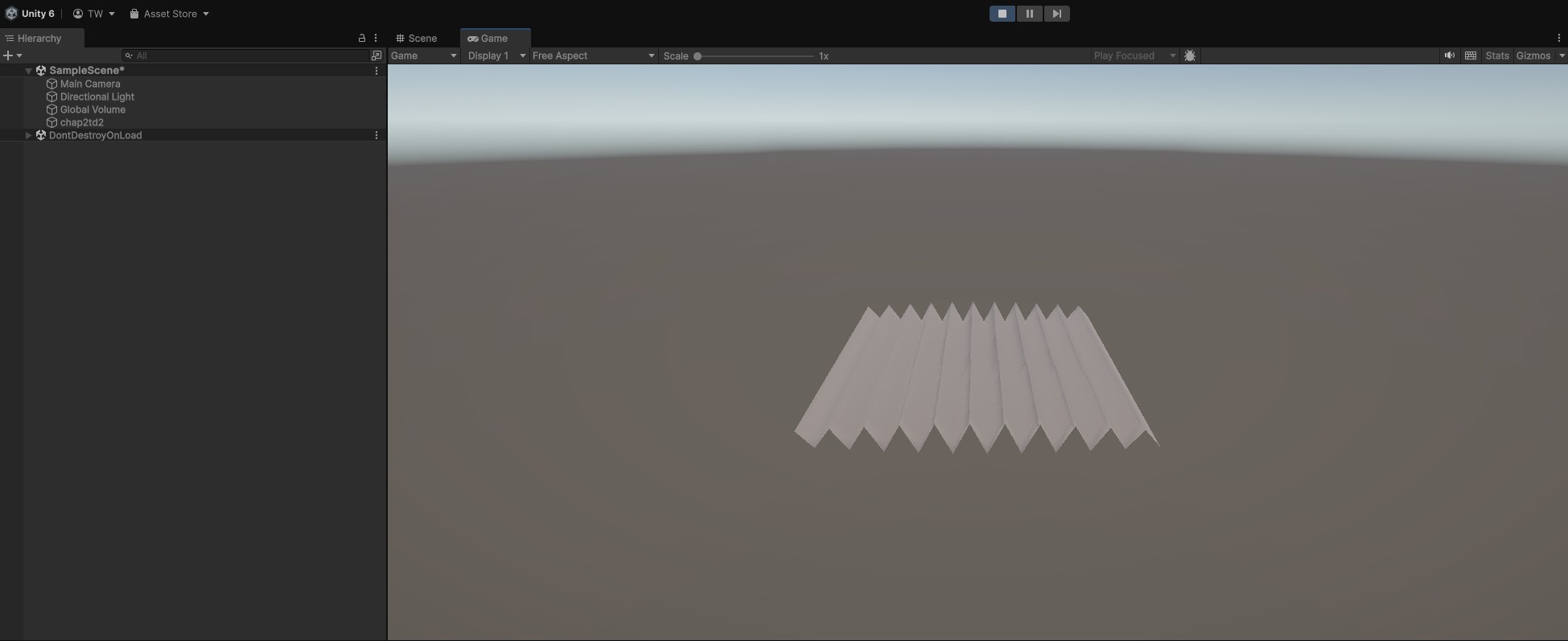The width and height of the screenshot is (1568, 641).
Task: Toggle Gizmos in the Game view
Action: click(1533, 55)
